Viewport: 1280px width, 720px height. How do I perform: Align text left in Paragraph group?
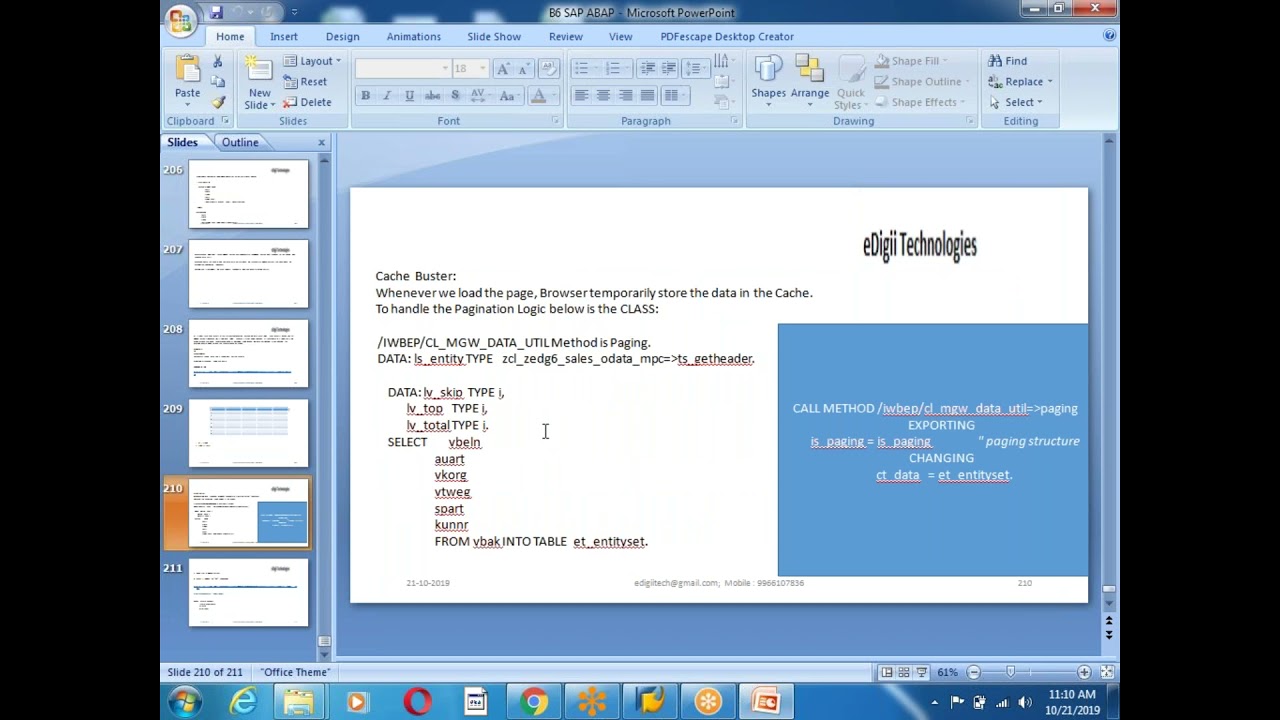click(581, 96)
